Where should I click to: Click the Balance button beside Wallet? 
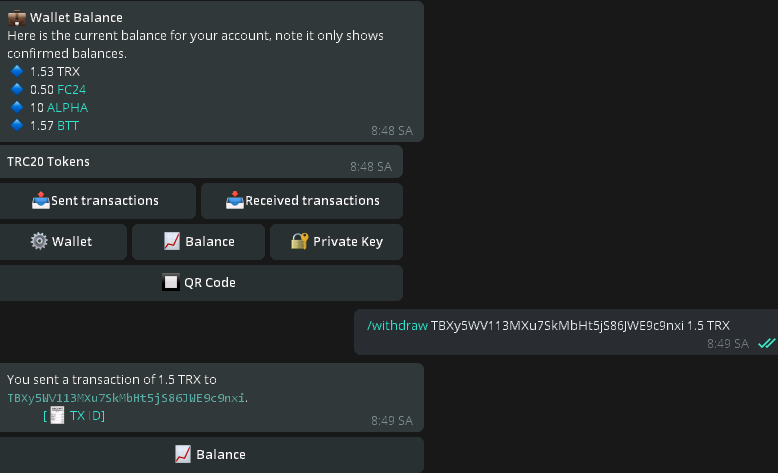[199, 241]
